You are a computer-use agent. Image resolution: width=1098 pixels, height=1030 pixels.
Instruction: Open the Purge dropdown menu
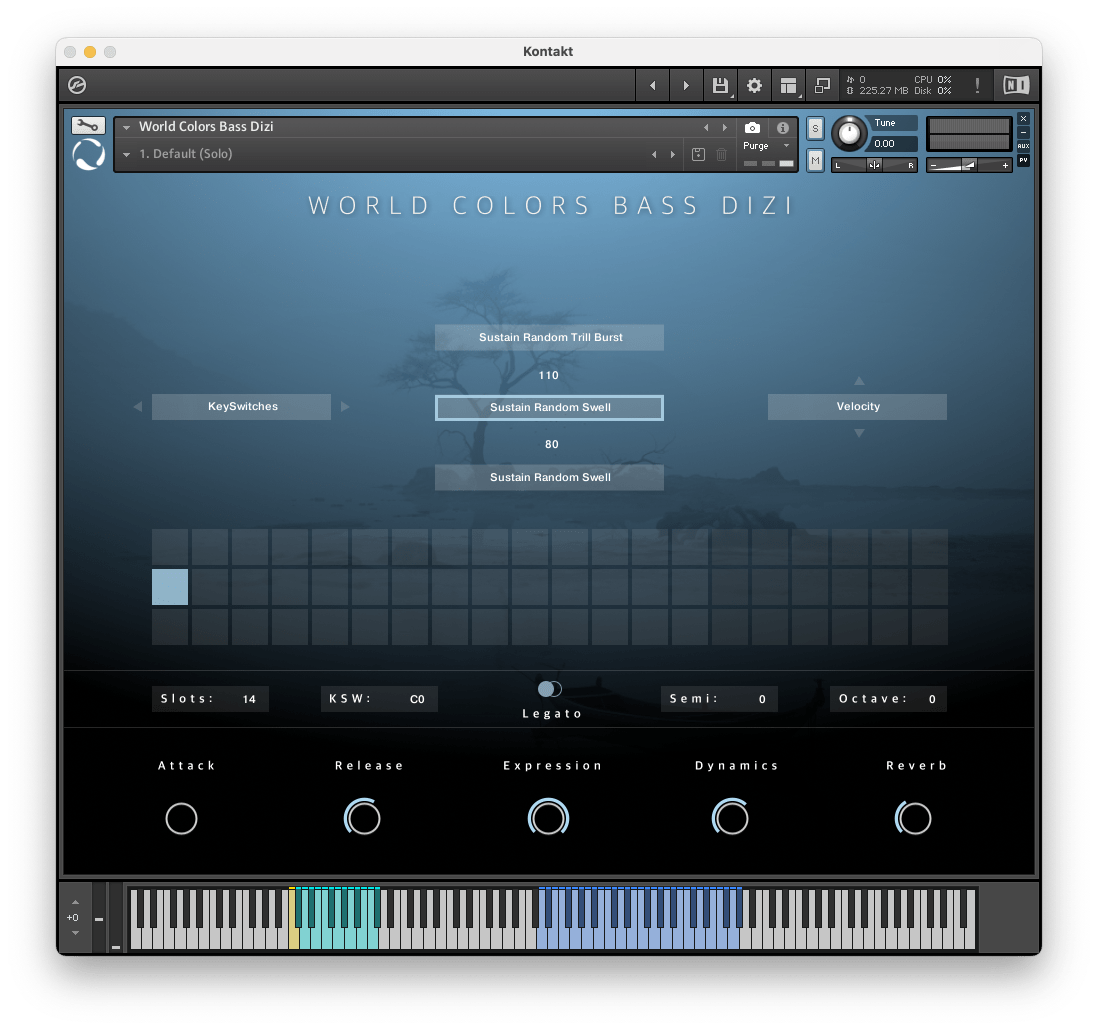point(767,146)
